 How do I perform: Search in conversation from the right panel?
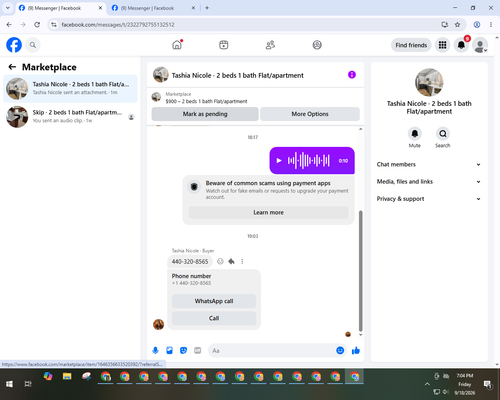click(x=443, y=134)
